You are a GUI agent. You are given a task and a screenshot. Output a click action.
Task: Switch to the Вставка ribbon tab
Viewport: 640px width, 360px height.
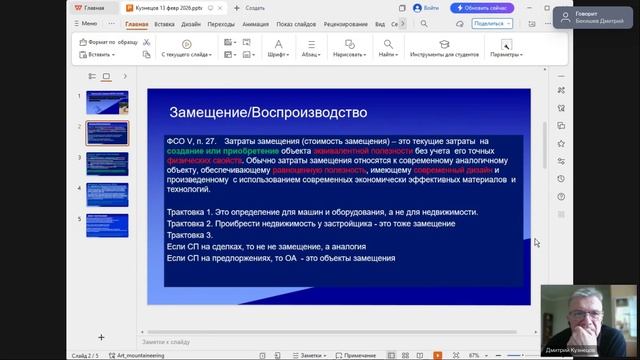click(x=164, y=24)
